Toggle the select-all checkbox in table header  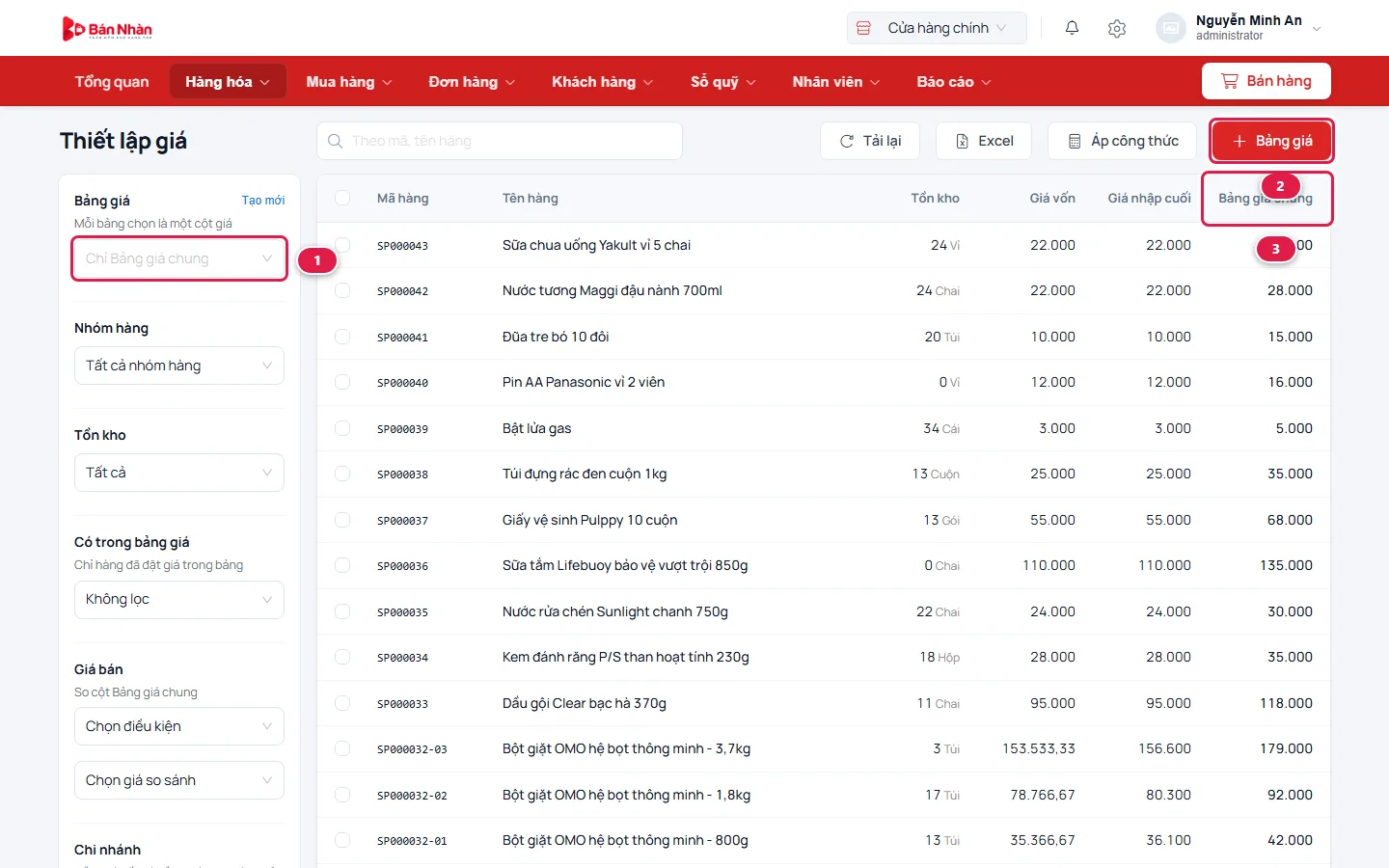click(342, 198)
